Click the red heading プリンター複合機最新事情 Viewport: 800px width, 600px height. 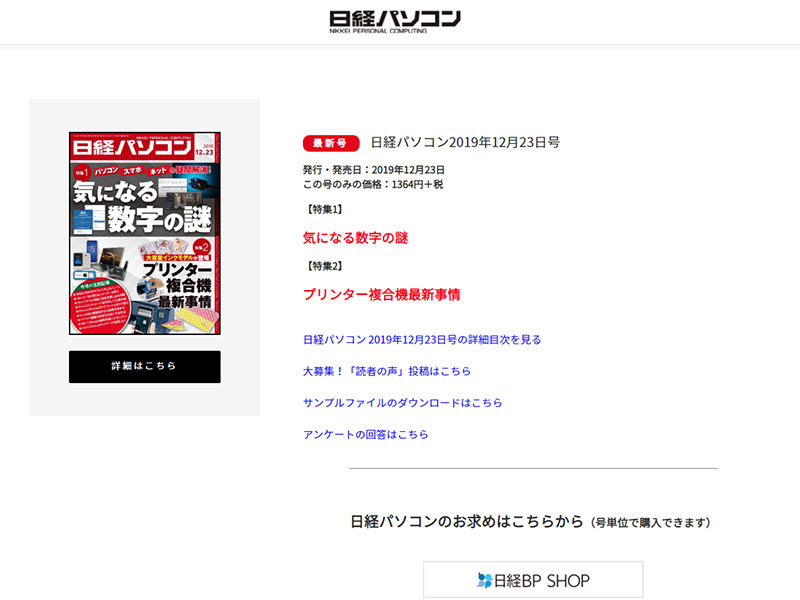pyautogui.click(x=382, y=294)
